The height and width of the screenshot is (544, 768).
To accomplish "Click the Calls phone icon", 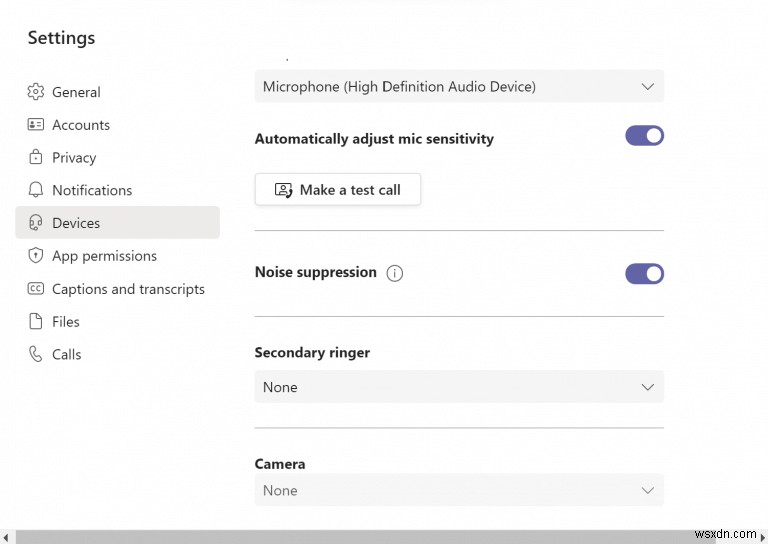I will pyautogui.click(x=35, y=354).
